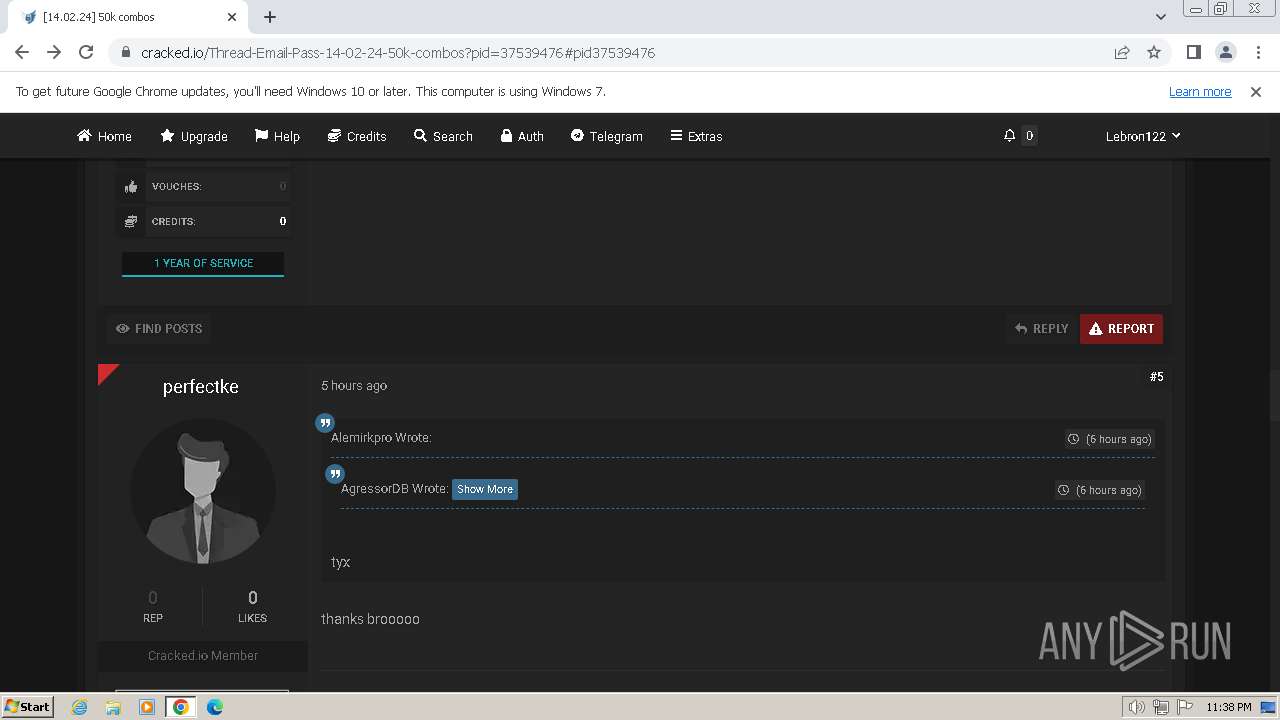Open Chrome profile avatar

coord(1225,52)
